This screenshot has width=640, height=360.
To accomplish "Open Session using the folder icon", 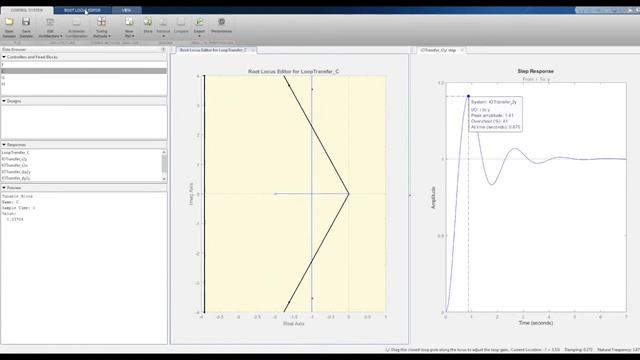I will click(x=9, y=22).
